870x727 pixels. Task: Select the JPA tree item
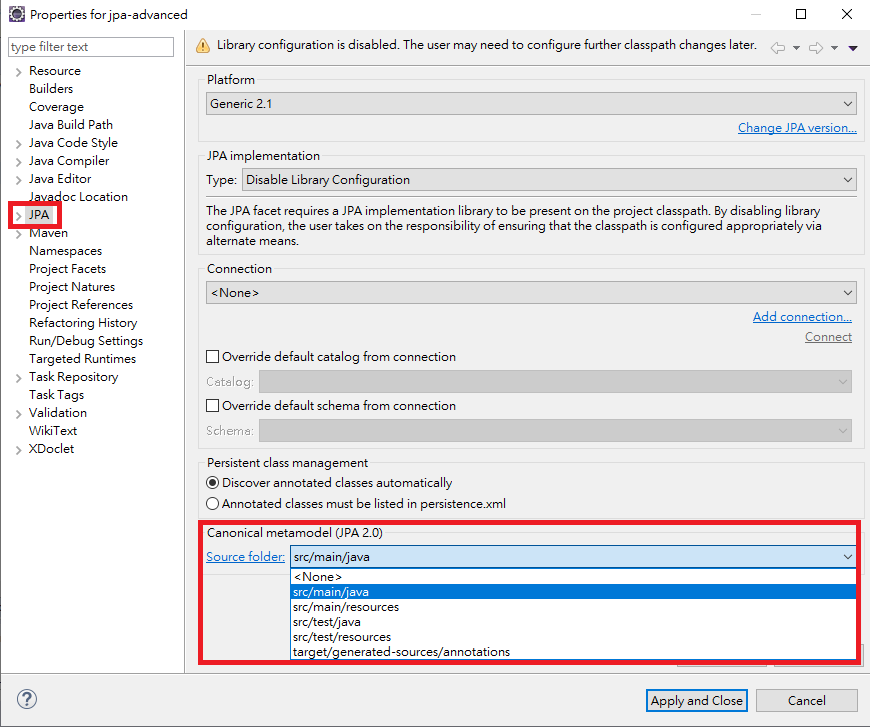[39, 215]
